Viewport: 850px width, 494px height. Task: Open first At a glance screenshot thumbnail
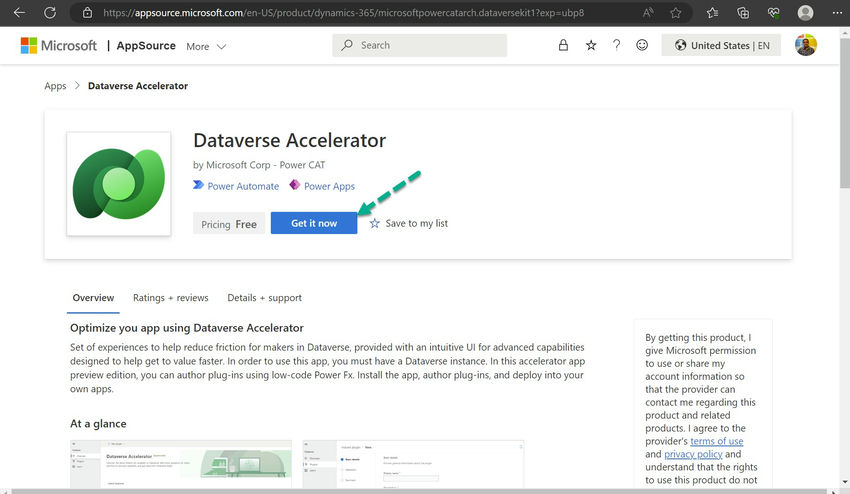point(181,464)
